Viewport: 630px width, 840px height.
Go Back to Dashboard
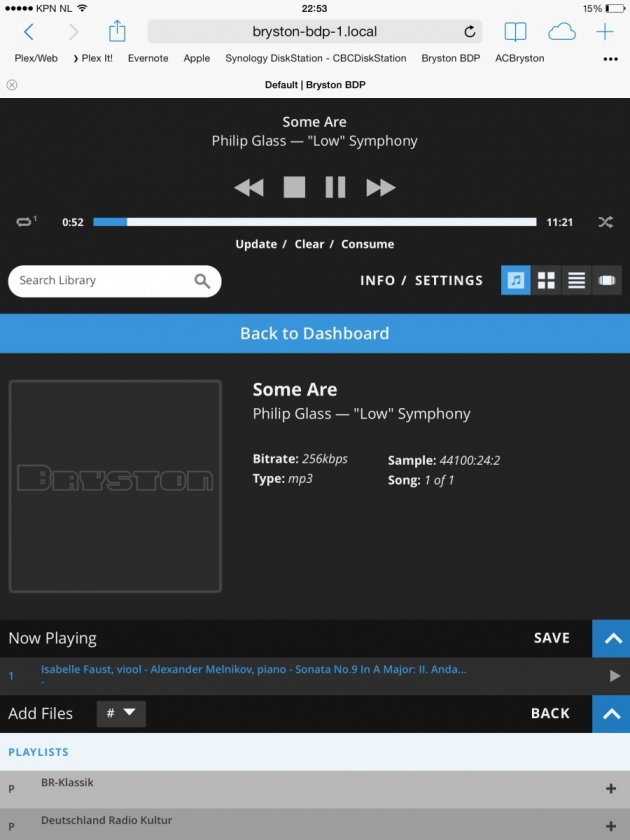pos(315,333)
